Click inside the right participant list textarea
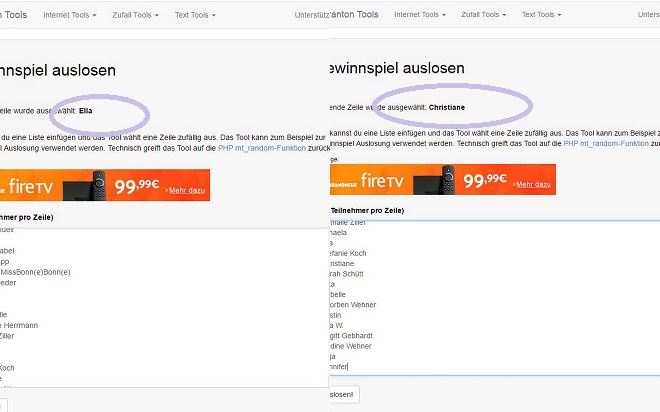Viewport: 660px width, 412px height. (x=495, y=298)
